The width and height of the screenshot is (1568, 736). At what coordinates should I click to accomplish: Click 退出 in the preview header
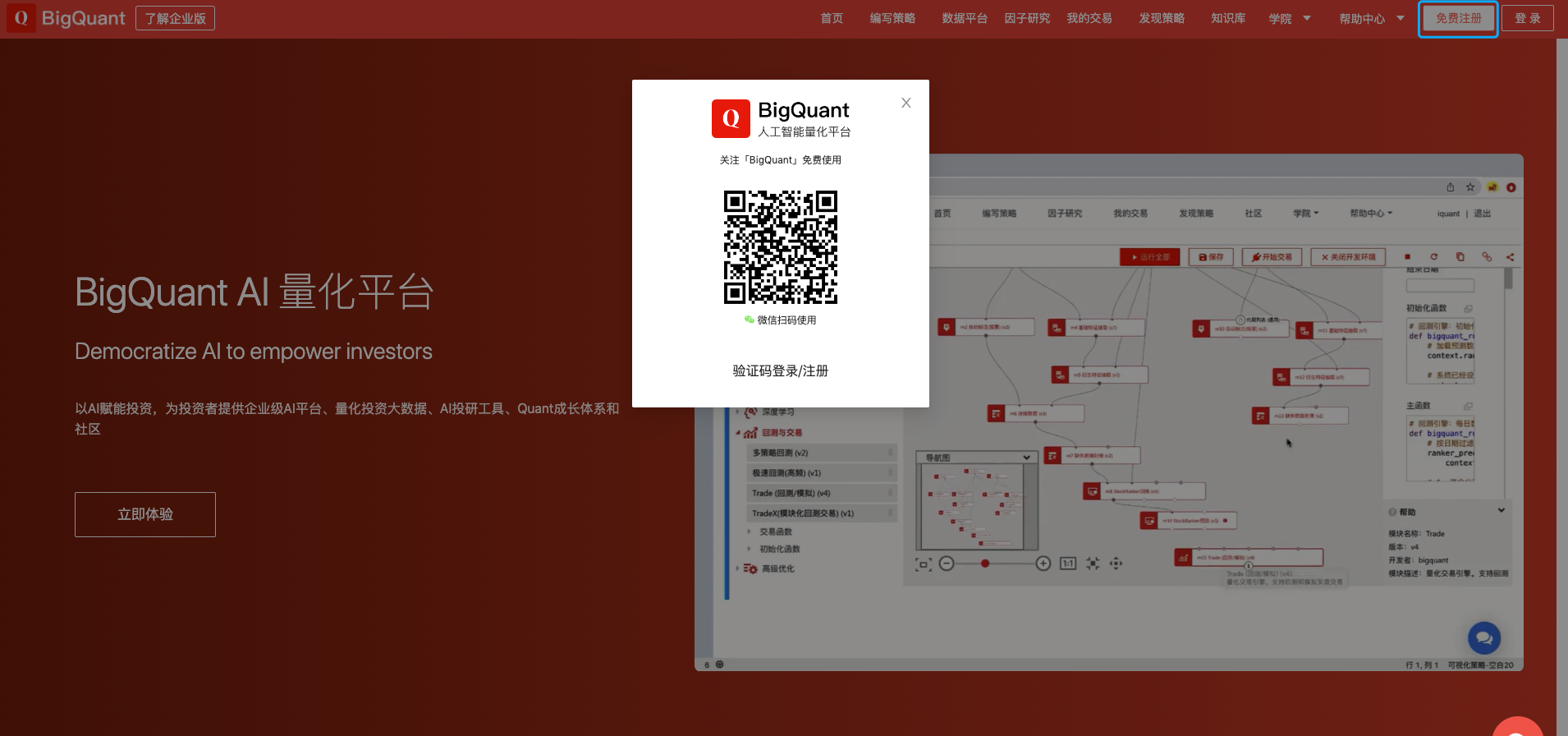click(1482, 214)
